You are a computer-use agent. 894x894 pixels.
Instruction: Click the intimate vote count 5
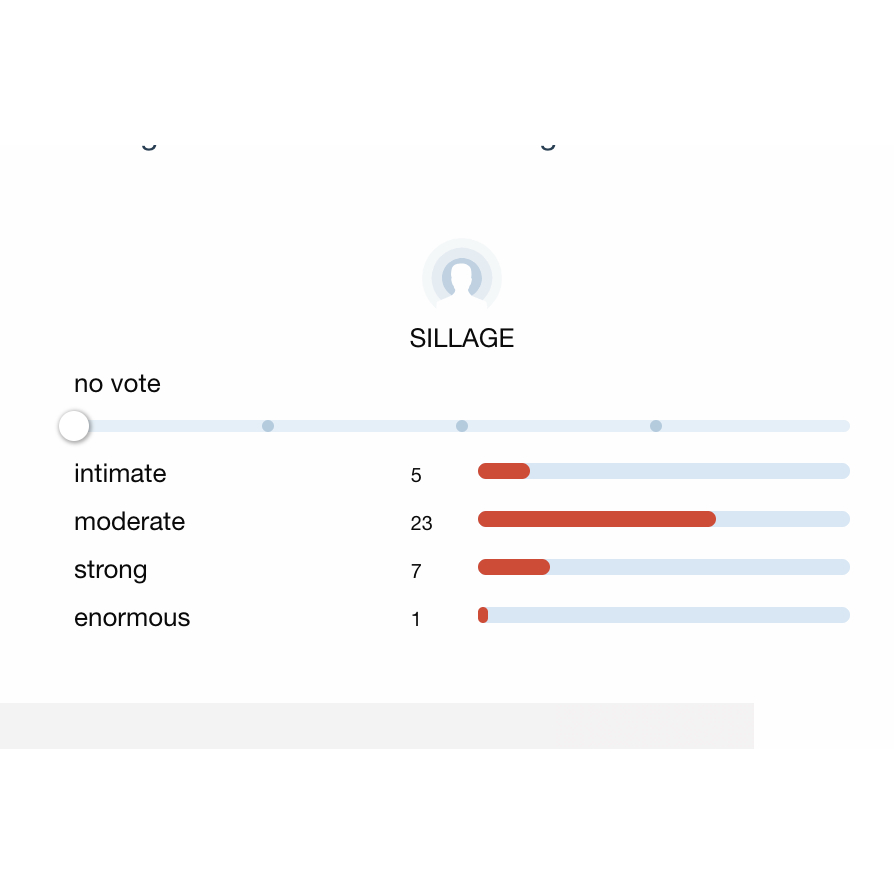tap(416, 475)
